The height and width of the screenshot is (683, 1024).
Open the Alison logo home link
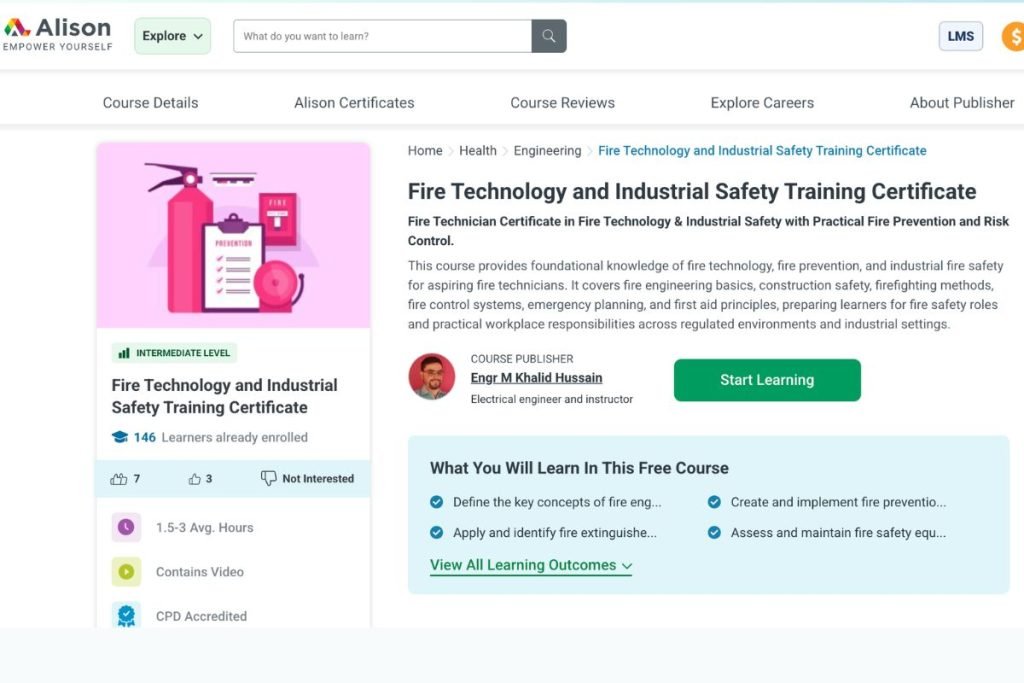pos(57,35)
